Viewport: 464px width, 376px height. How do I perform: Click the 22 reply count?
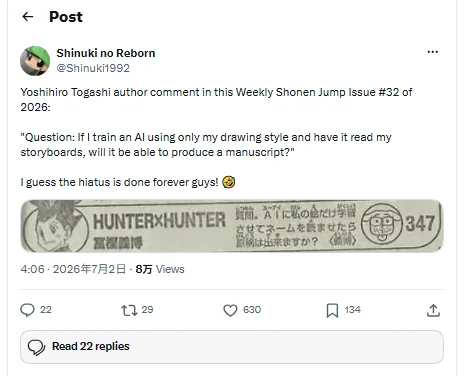46,310
